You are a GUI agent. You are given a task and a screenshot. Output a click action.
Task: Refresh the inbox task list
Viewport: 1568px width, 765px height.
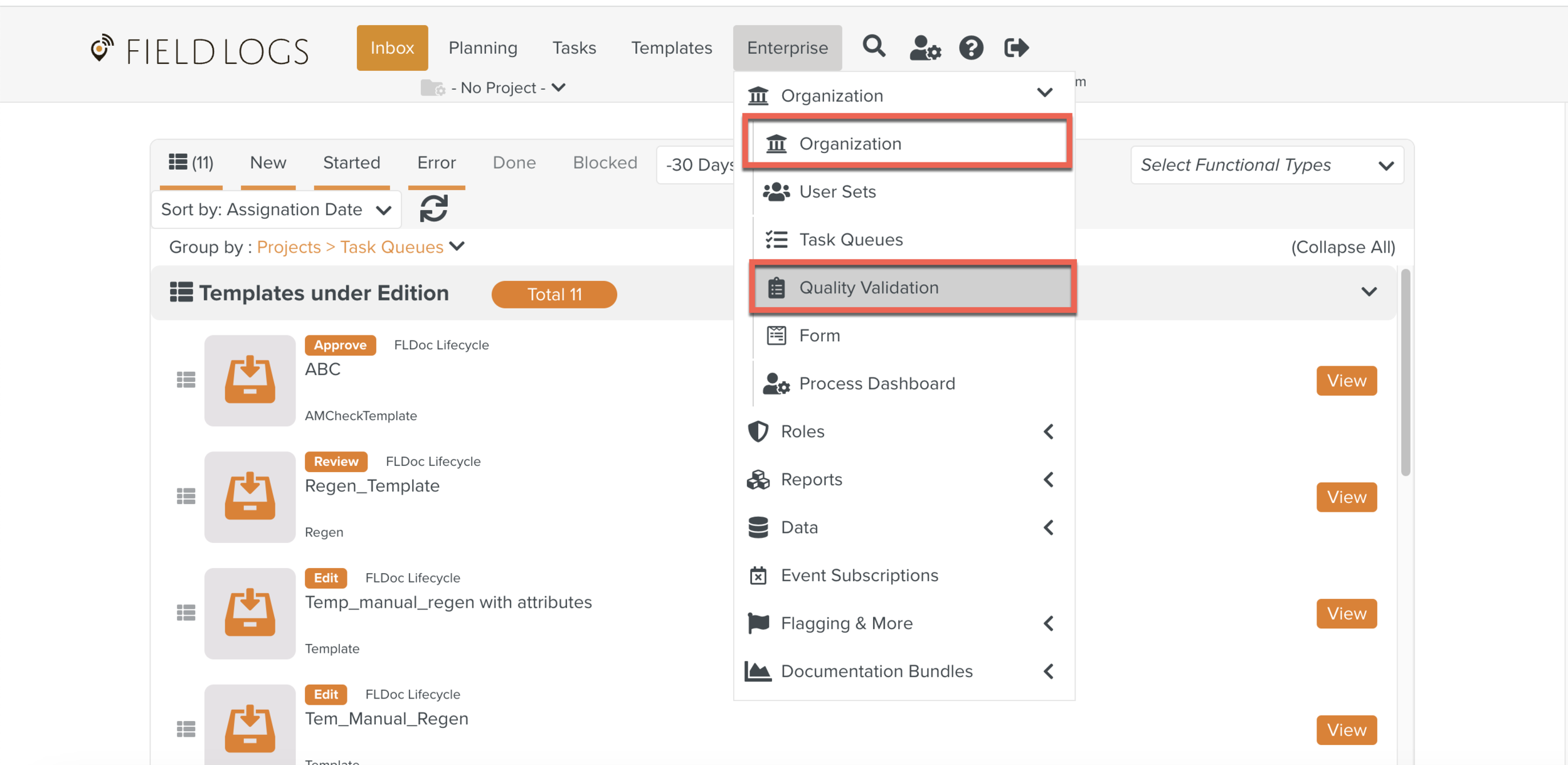click(433, 209)
